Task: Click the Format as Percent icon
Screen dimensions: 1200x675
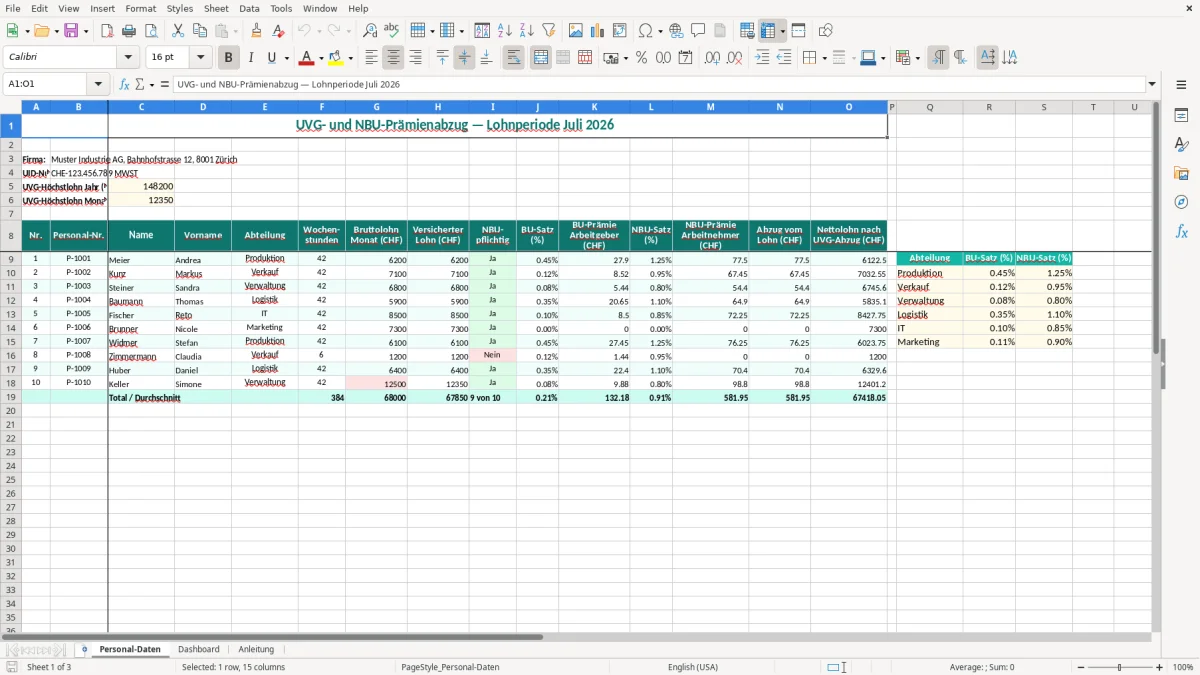Action: coord(641,58)
